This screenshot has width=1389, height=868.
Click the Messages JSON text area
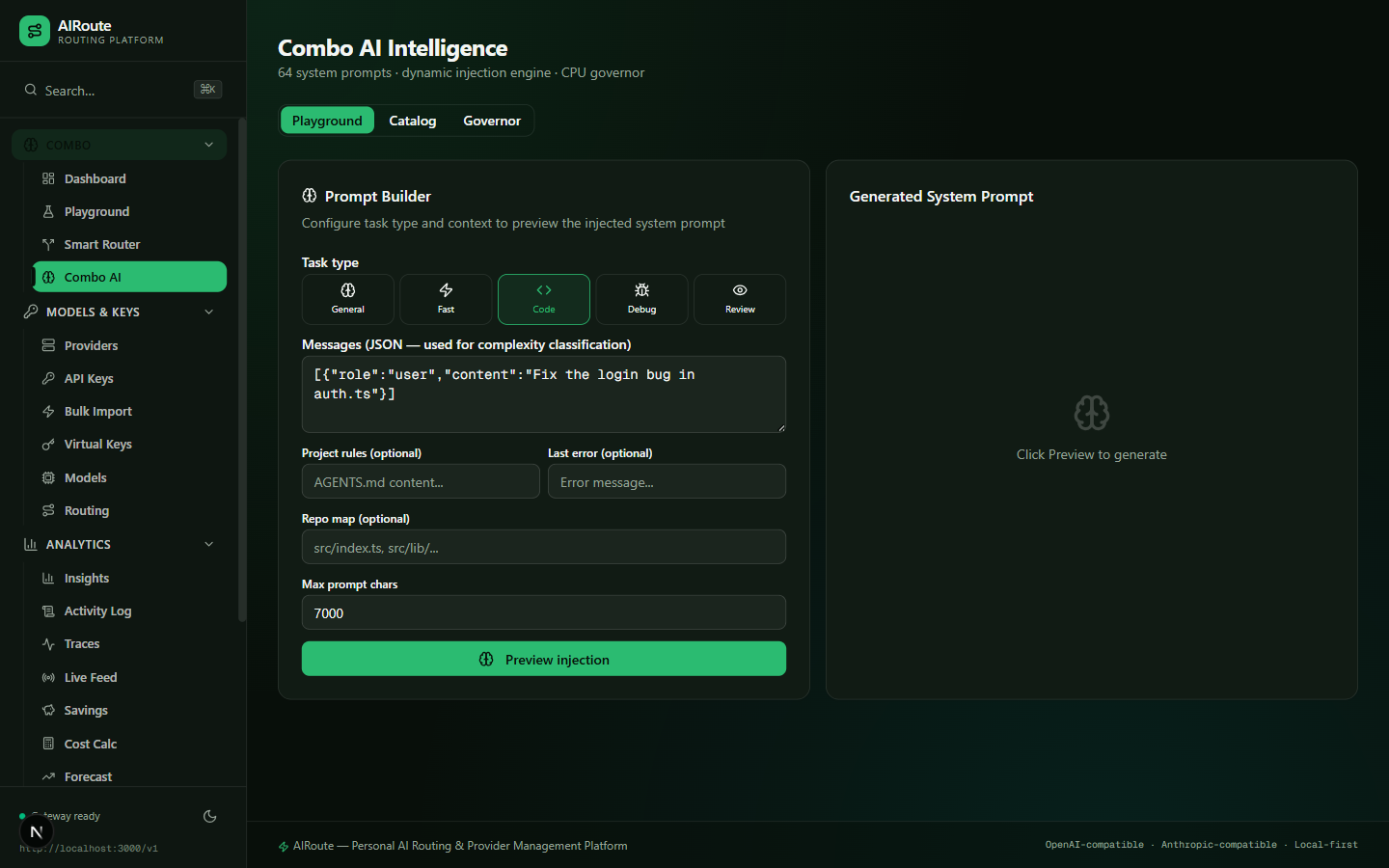pos(544,394)
